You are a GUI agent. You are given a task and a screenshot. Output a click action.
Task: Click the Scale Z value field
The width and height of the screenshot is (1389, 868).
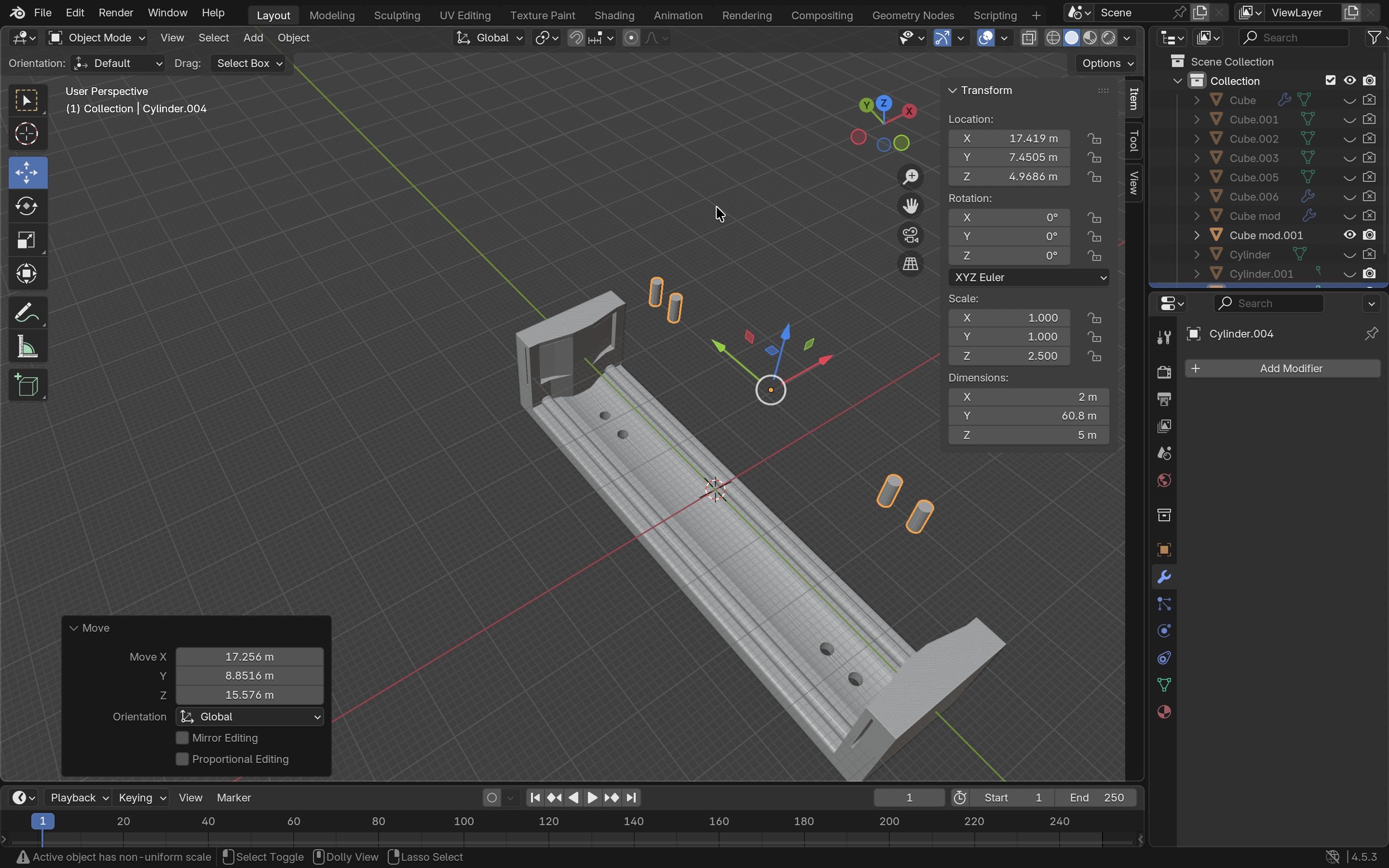click(1009, 356)
